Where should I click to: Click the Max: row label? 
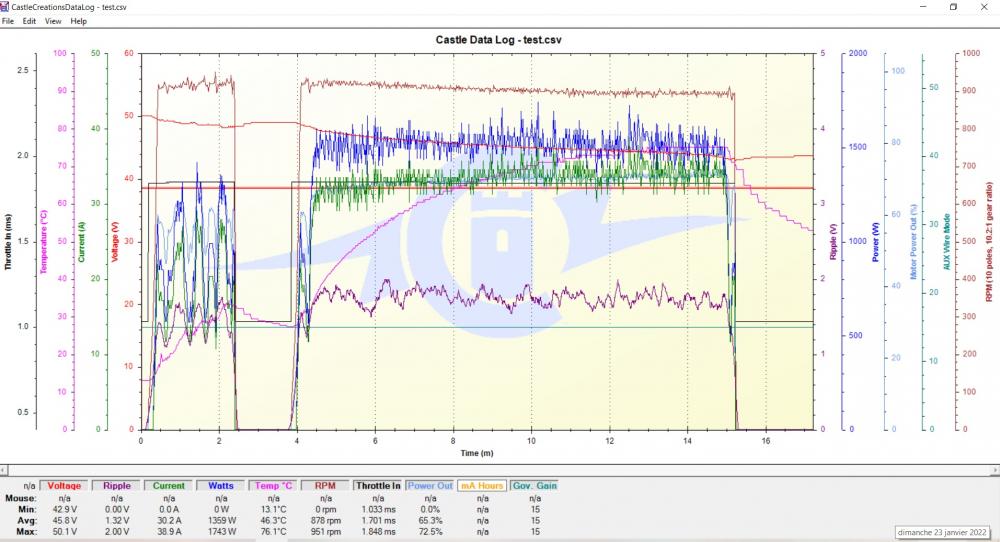[x=27, y=532]
